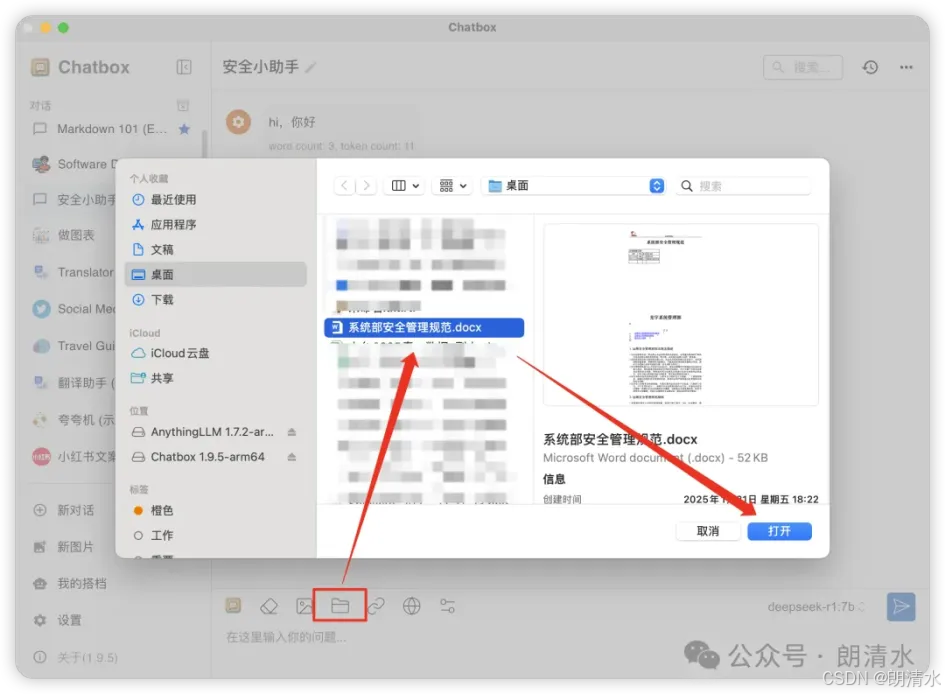945x694 pixels.
Task: Click the eraser clear-chat icon in Chatbox toolbar
Action: (269, 606)
